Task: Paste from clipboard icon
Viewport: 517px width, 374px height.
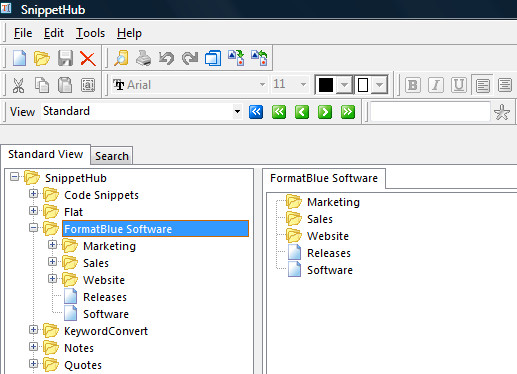Action: (x=65, y=85)
